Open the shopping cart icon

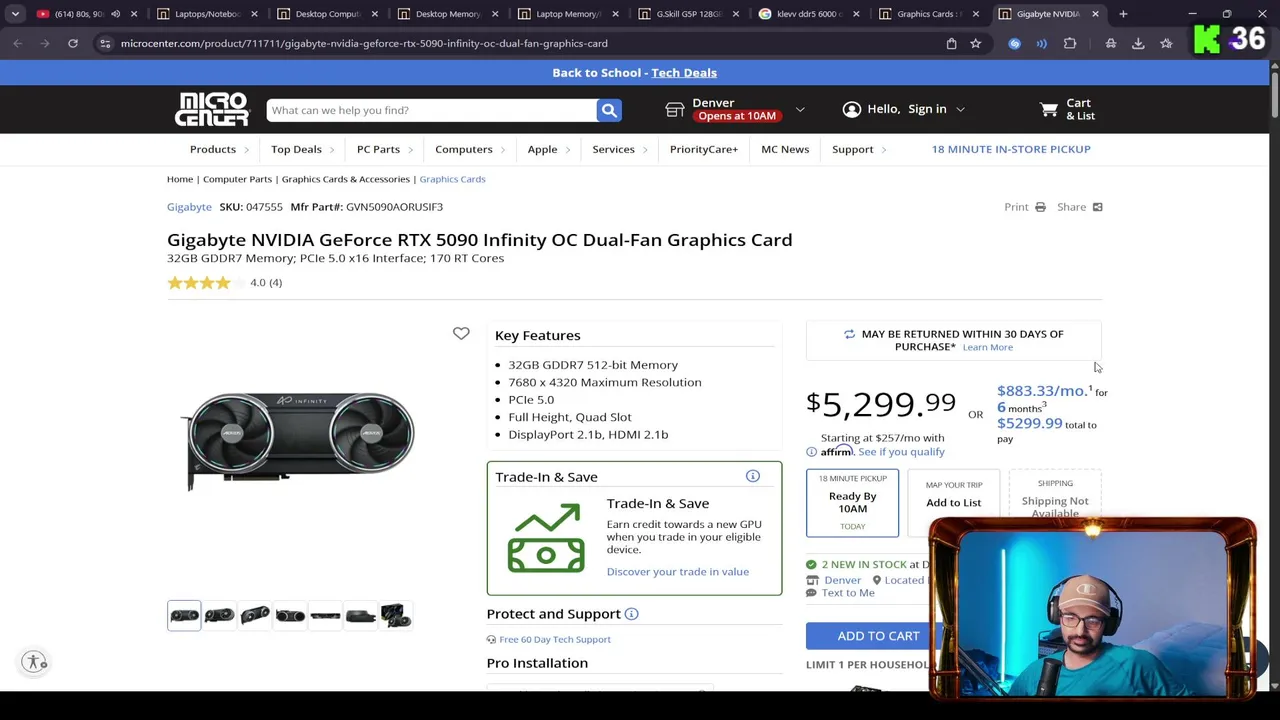coord(1049,109)
